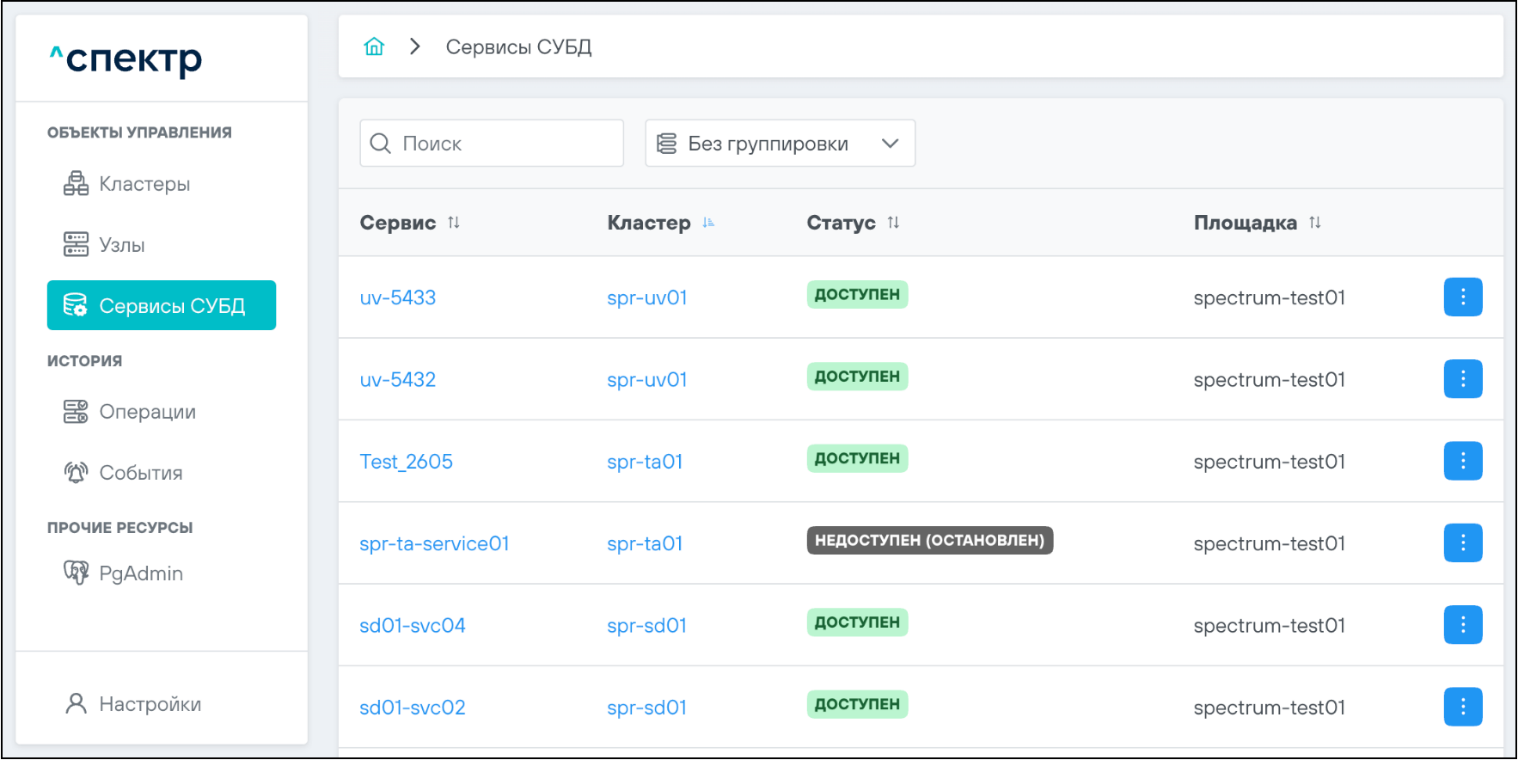Open Операции history page
This screenshot has height=760, width=1518.
[x=147, y=412]
